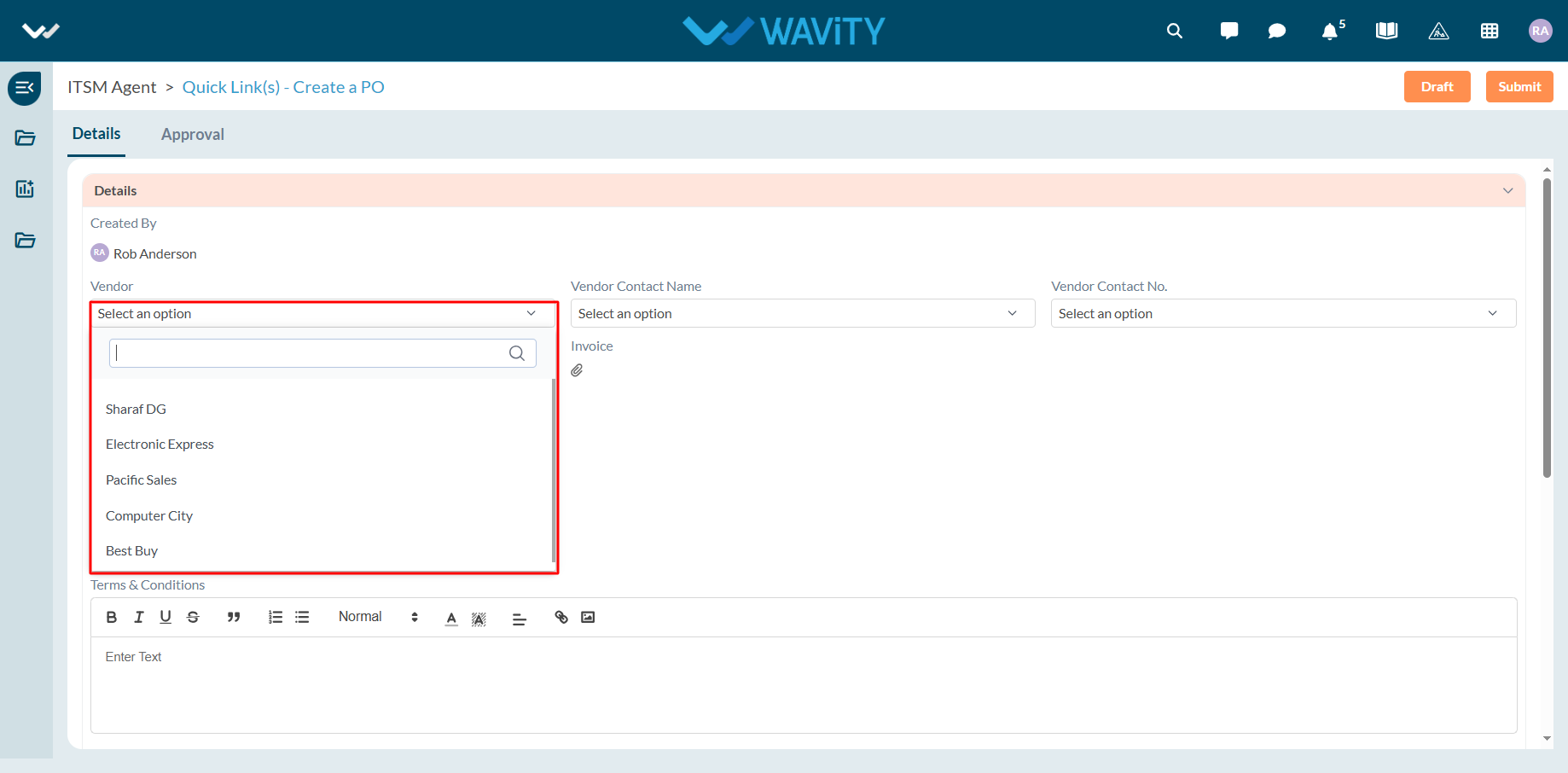This screenshot has height=773, width=1568.
Task: Go to ITSM Agent breadcrumb
Action: (x=112, y=87)
